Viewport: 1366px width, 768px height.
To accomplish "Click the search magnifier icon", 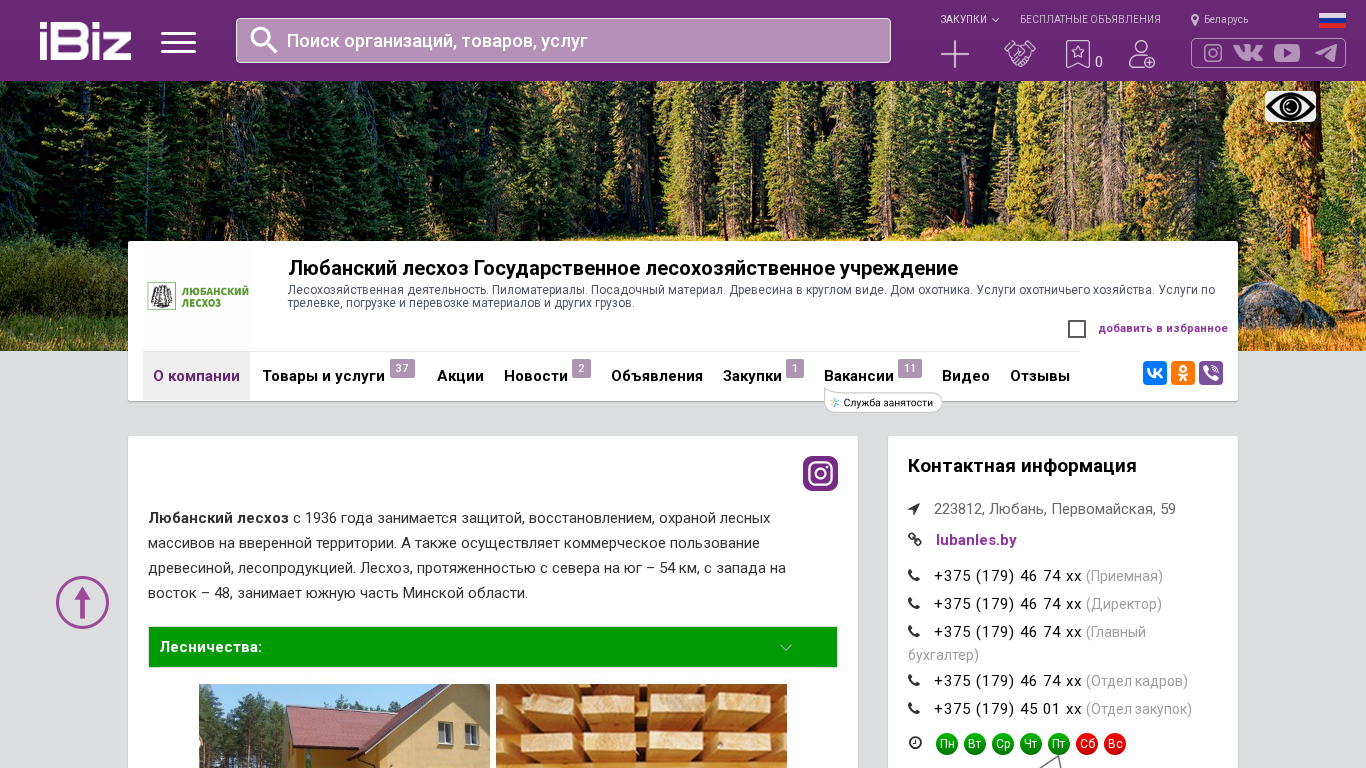I will [x=264, y=40].
